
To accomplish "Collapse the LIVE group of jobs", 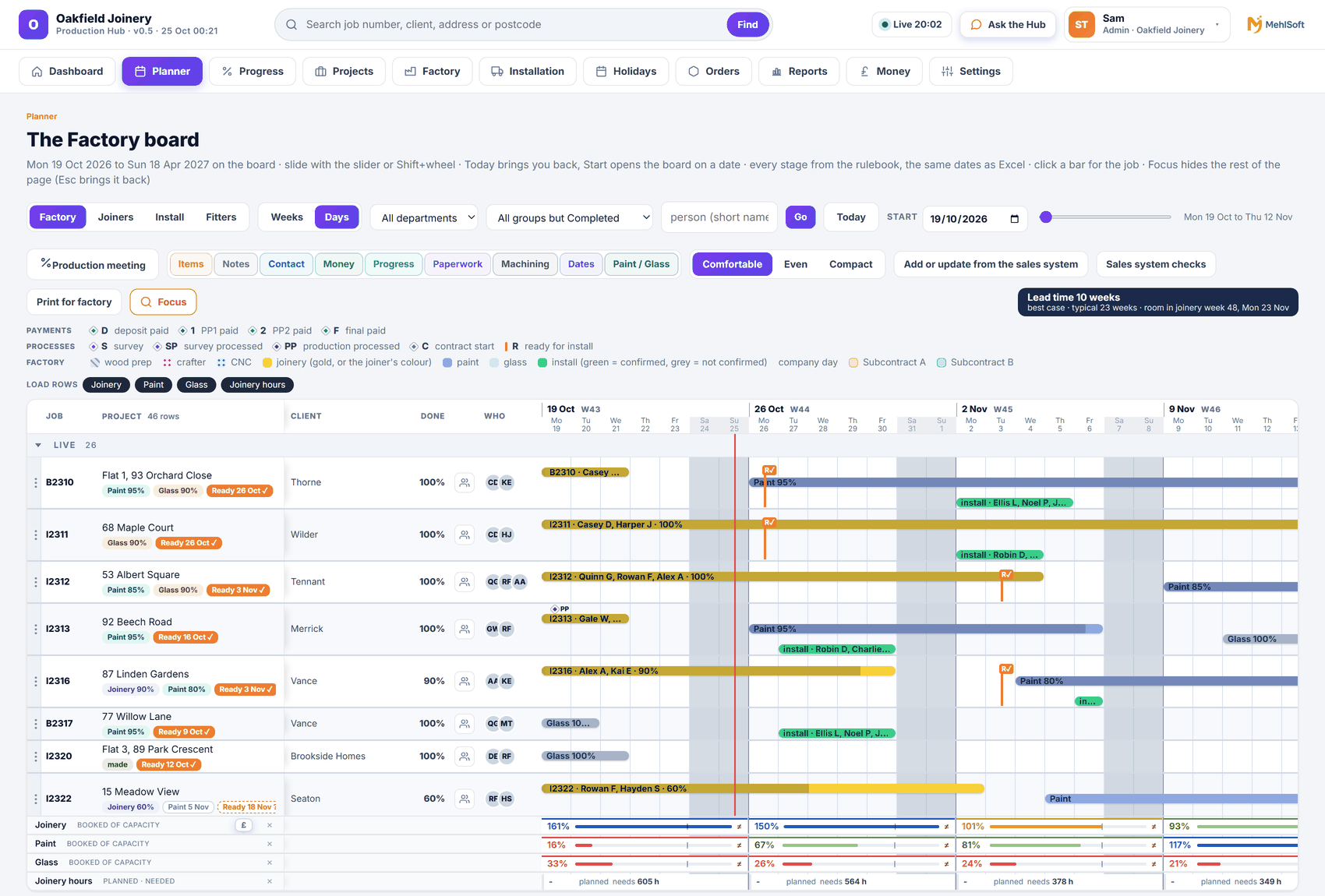I will click(38, 446).
